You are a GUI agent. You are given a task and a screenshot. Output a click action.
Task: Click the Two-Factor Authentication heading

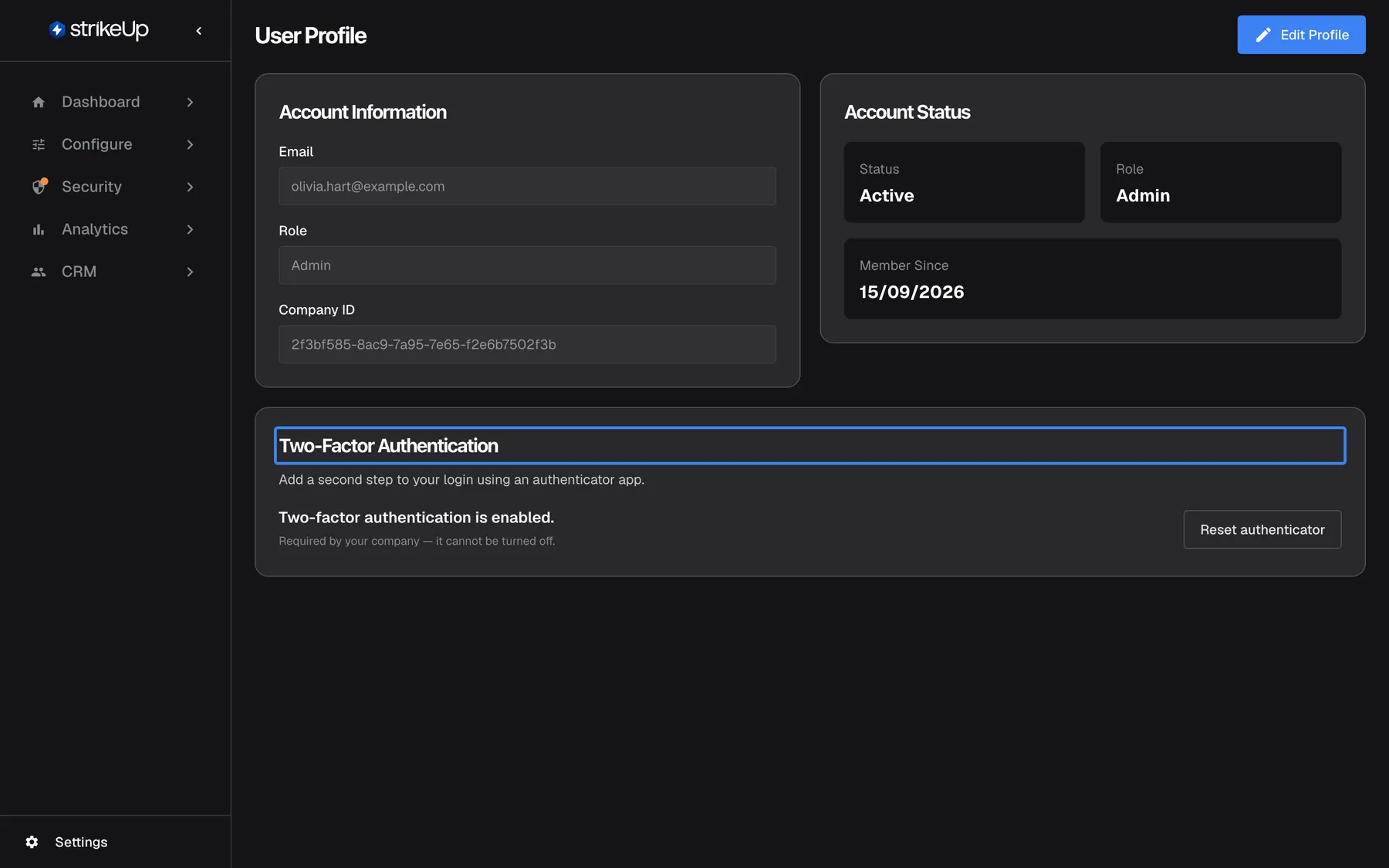pyautogui.click(x=810, y=445)
